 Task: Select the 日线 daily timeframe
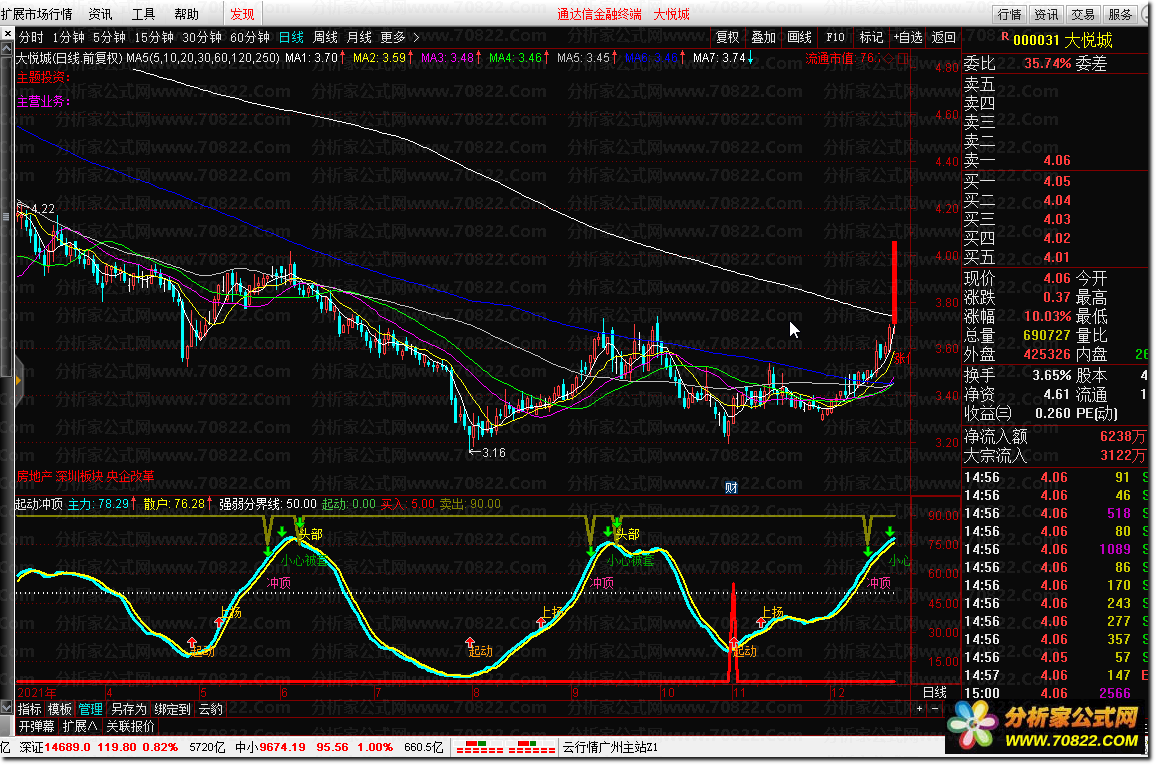click(x=291, y=37)
